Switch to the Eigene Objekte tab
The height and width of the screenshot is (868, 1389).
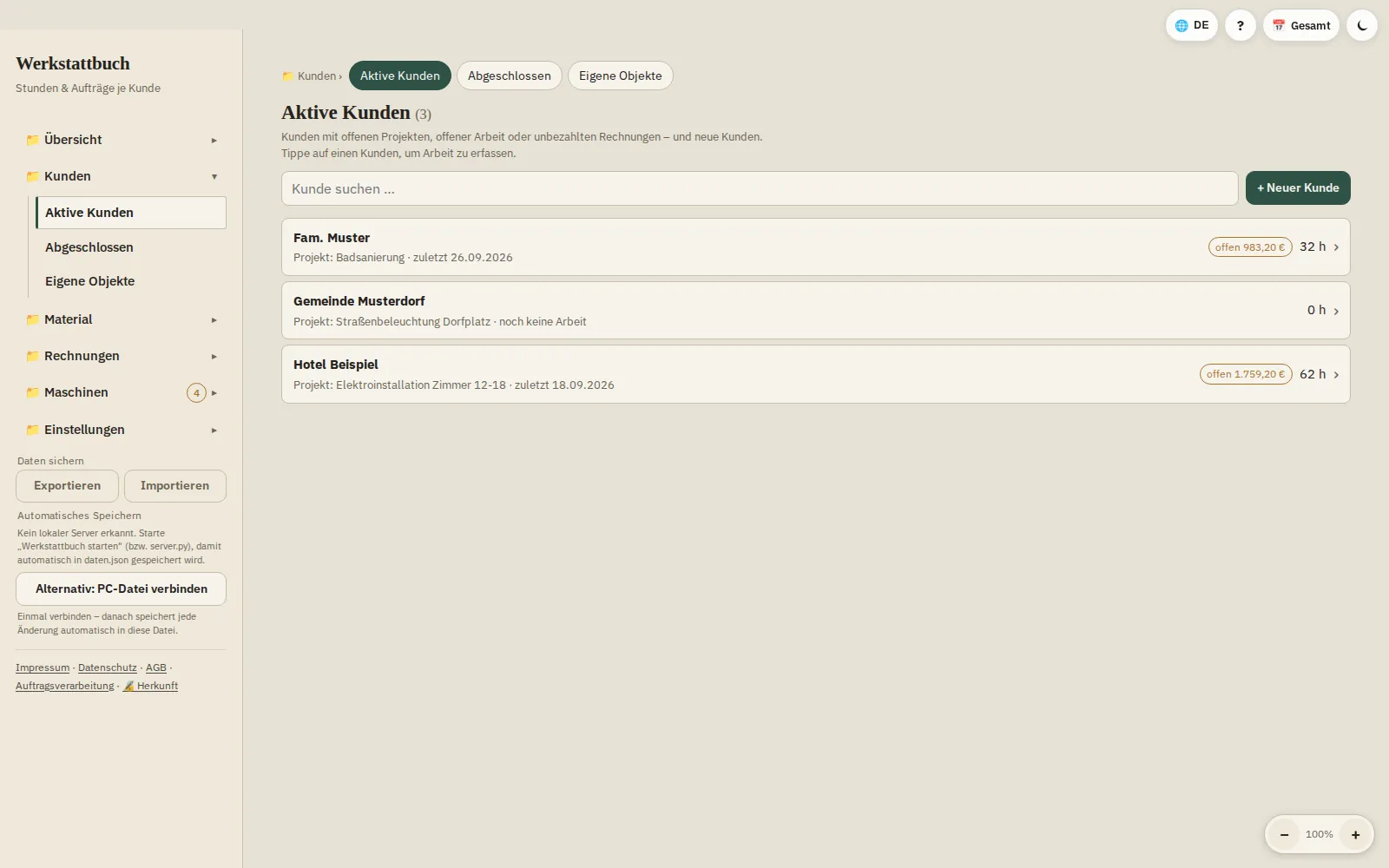[x=621, y=76]
